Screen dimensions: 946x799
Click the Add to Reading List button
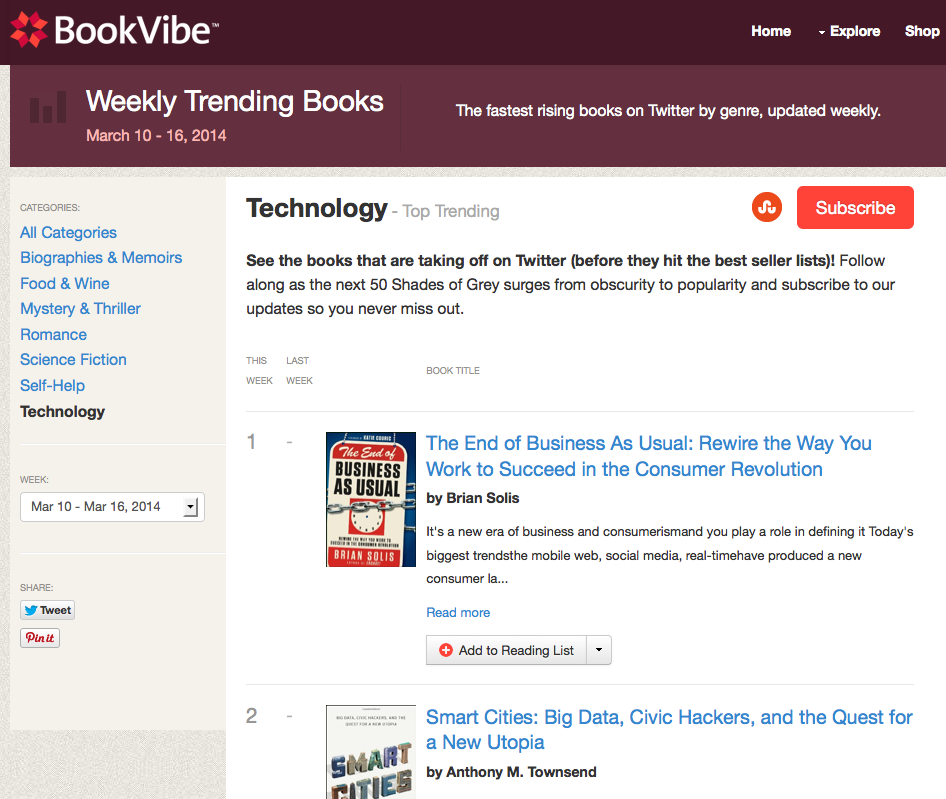506,650
